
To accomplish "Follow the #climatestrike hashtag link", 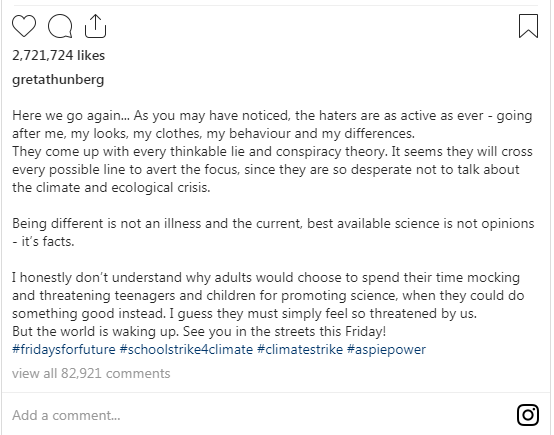I will [x=300, y=349].
